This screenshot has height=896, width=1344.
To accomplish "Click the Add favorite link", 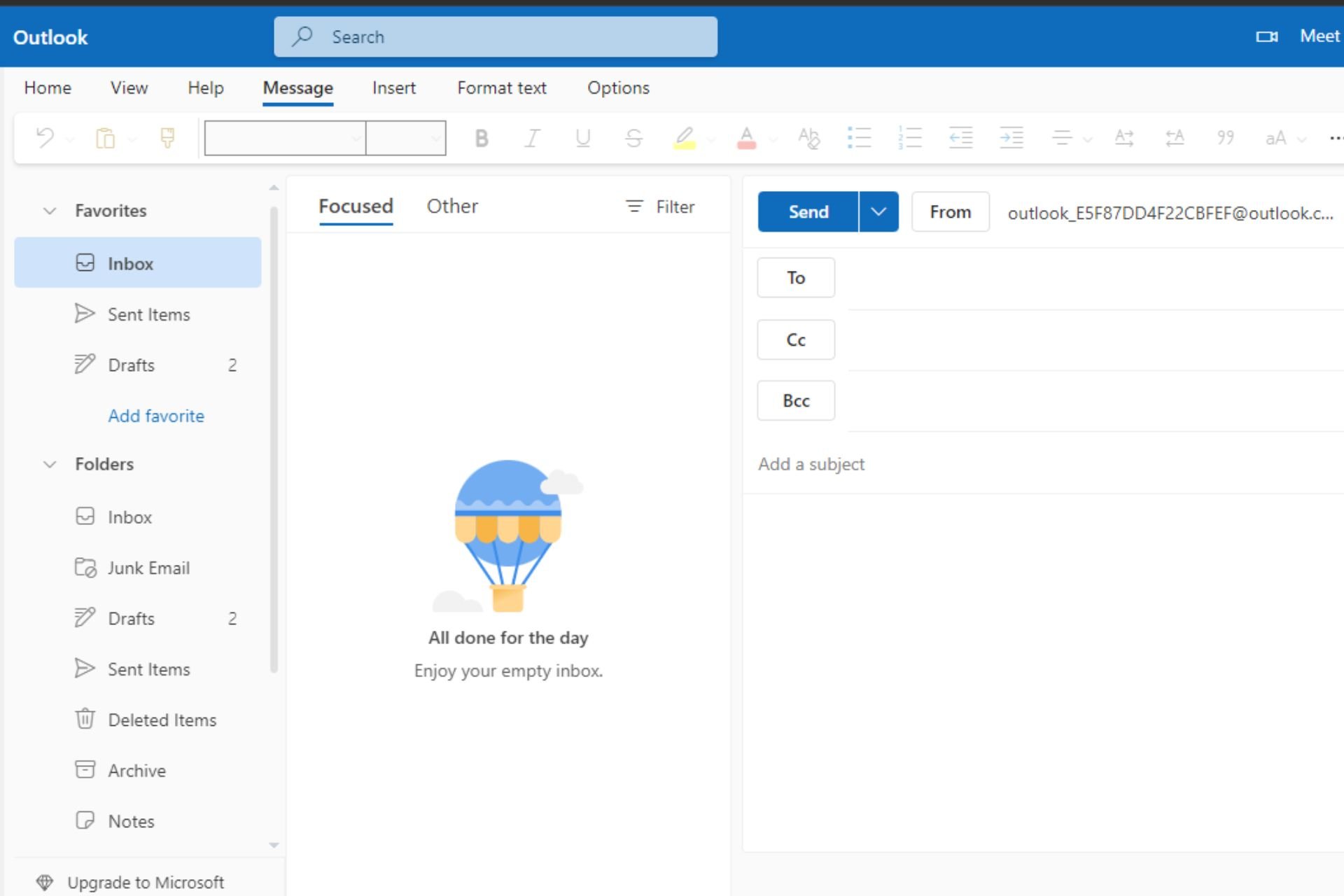I will 156,416.
